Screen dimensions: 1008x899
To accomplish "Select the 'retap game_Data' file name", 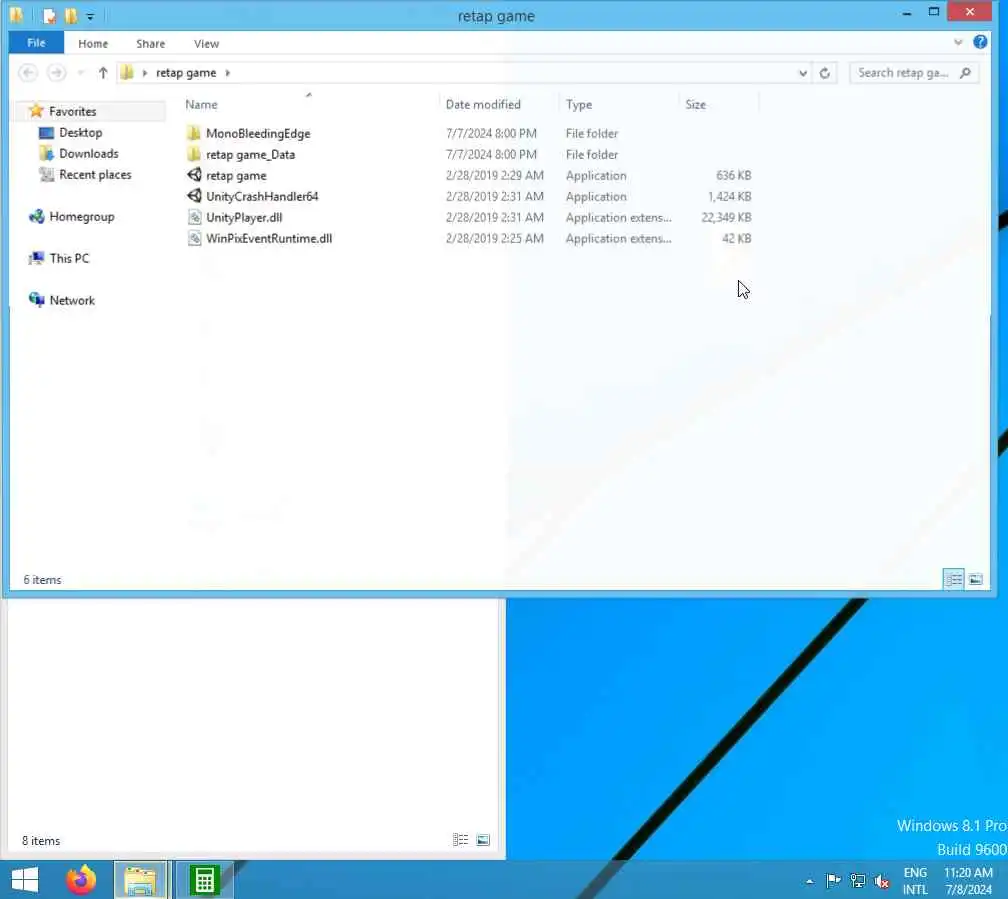I will (x=251, y=154).
